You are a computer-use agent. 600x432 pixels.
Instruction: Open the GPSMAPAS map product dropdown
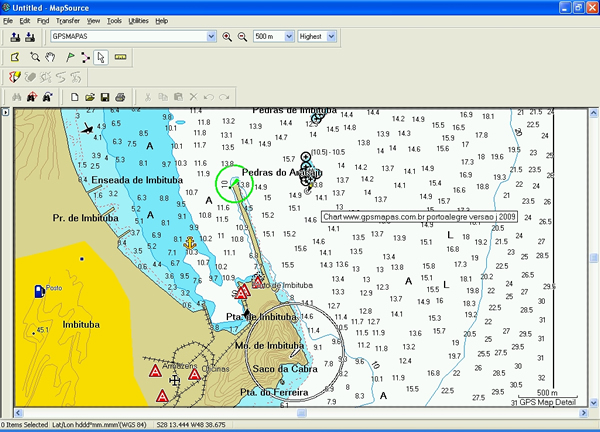point(212,37)
